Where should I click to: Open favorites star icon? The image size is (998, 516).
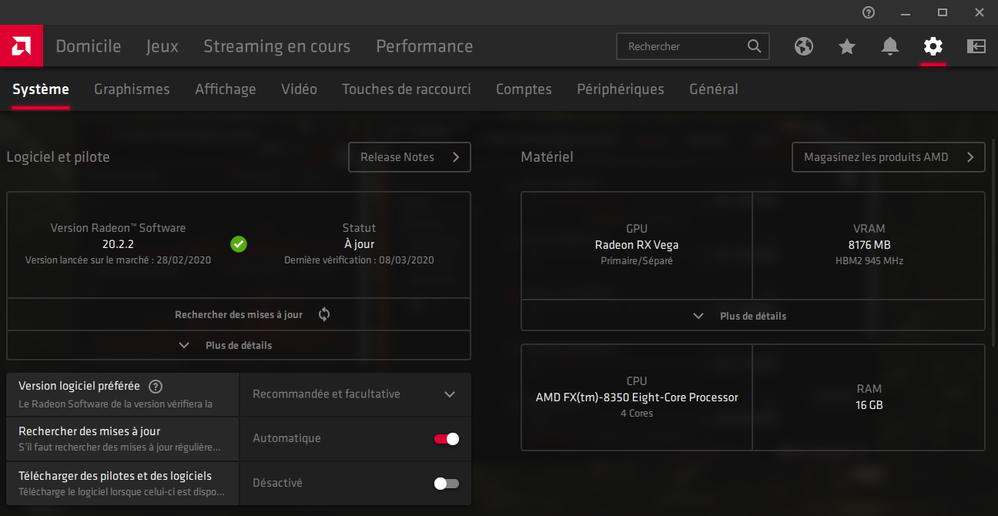click(x=847, y=46)
